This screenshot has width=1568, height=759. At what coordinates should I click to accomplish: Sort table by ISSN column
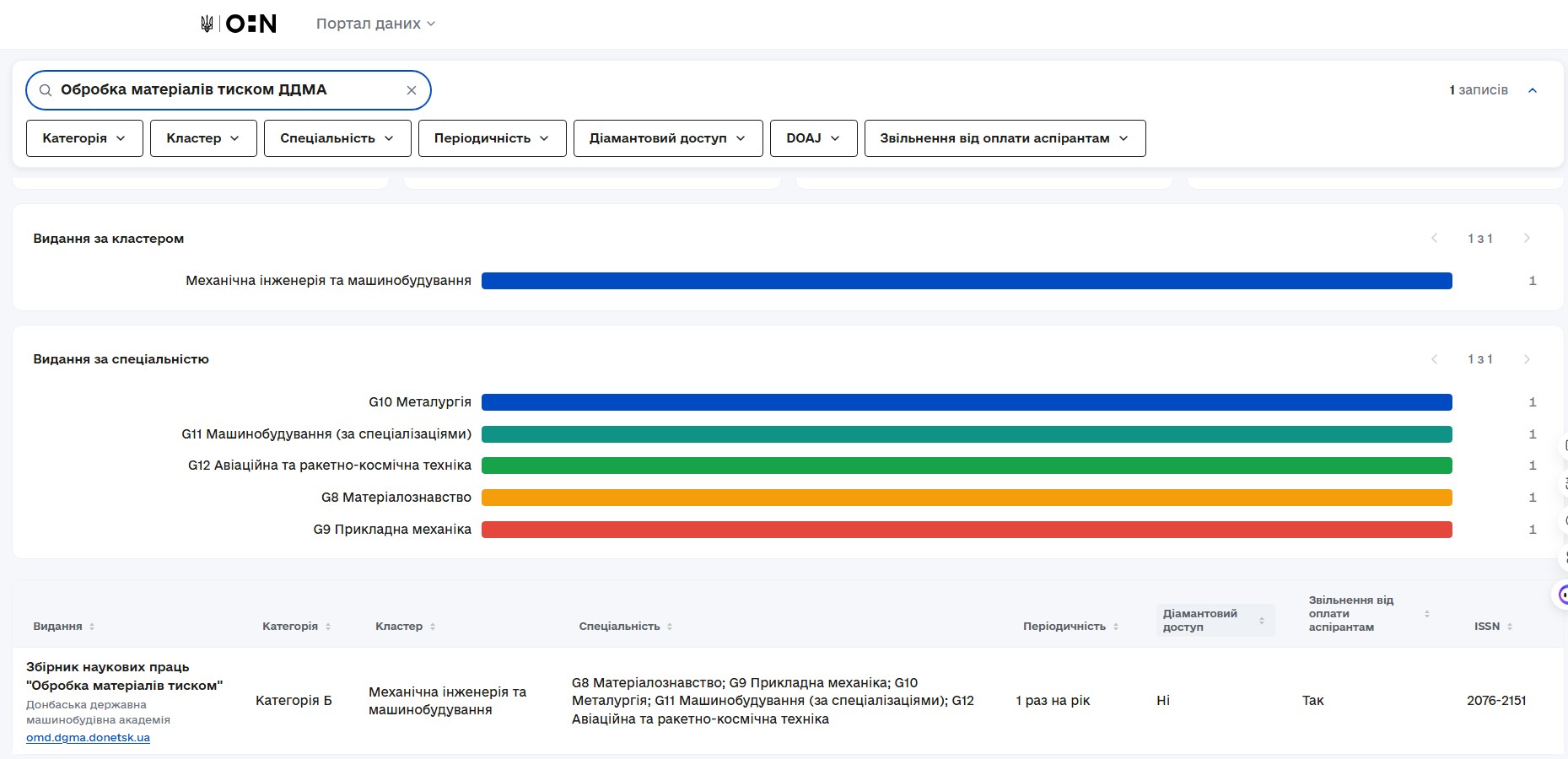click(1494, 627)
